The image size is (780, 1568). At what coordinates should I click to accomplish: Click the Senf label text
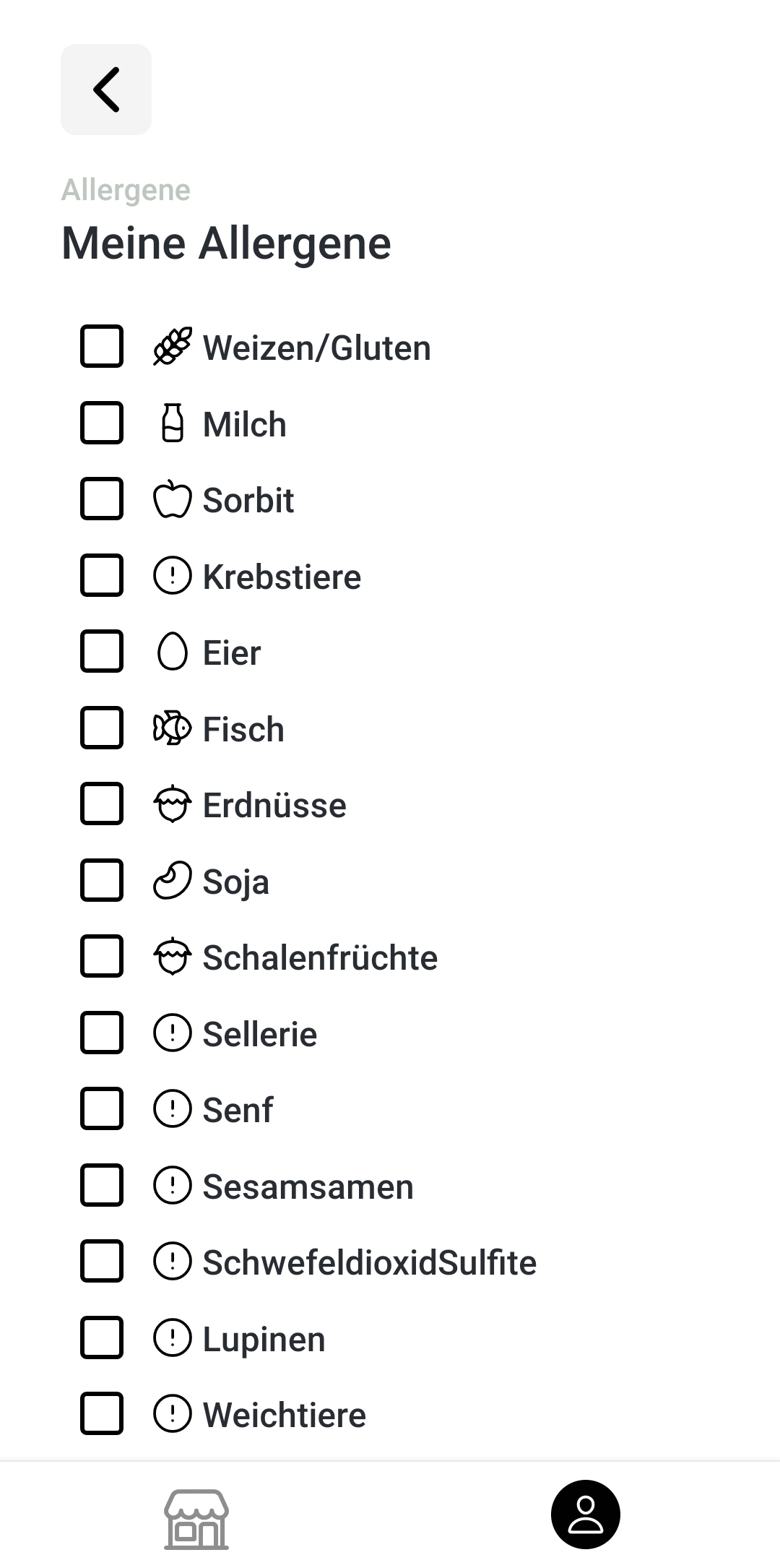click(238, 1110)
